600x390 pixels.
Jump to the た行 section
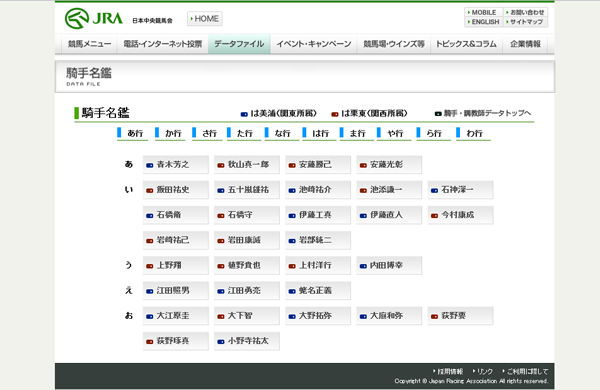point(244,134)
